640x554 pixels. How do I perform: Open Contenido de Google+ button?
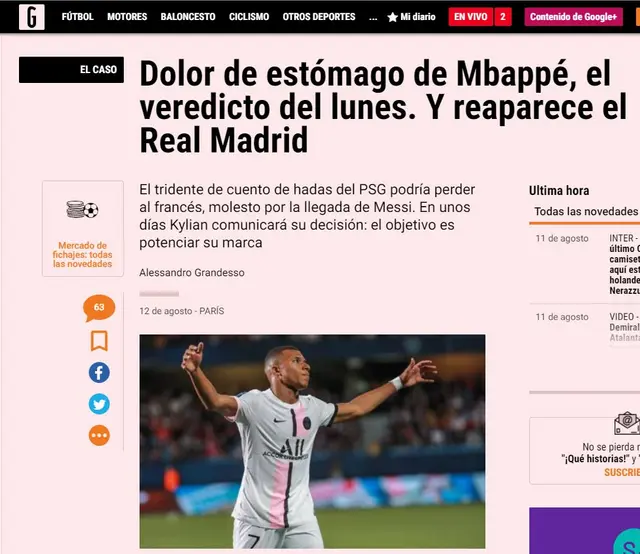pyautogui.click(x=573, y=17)
